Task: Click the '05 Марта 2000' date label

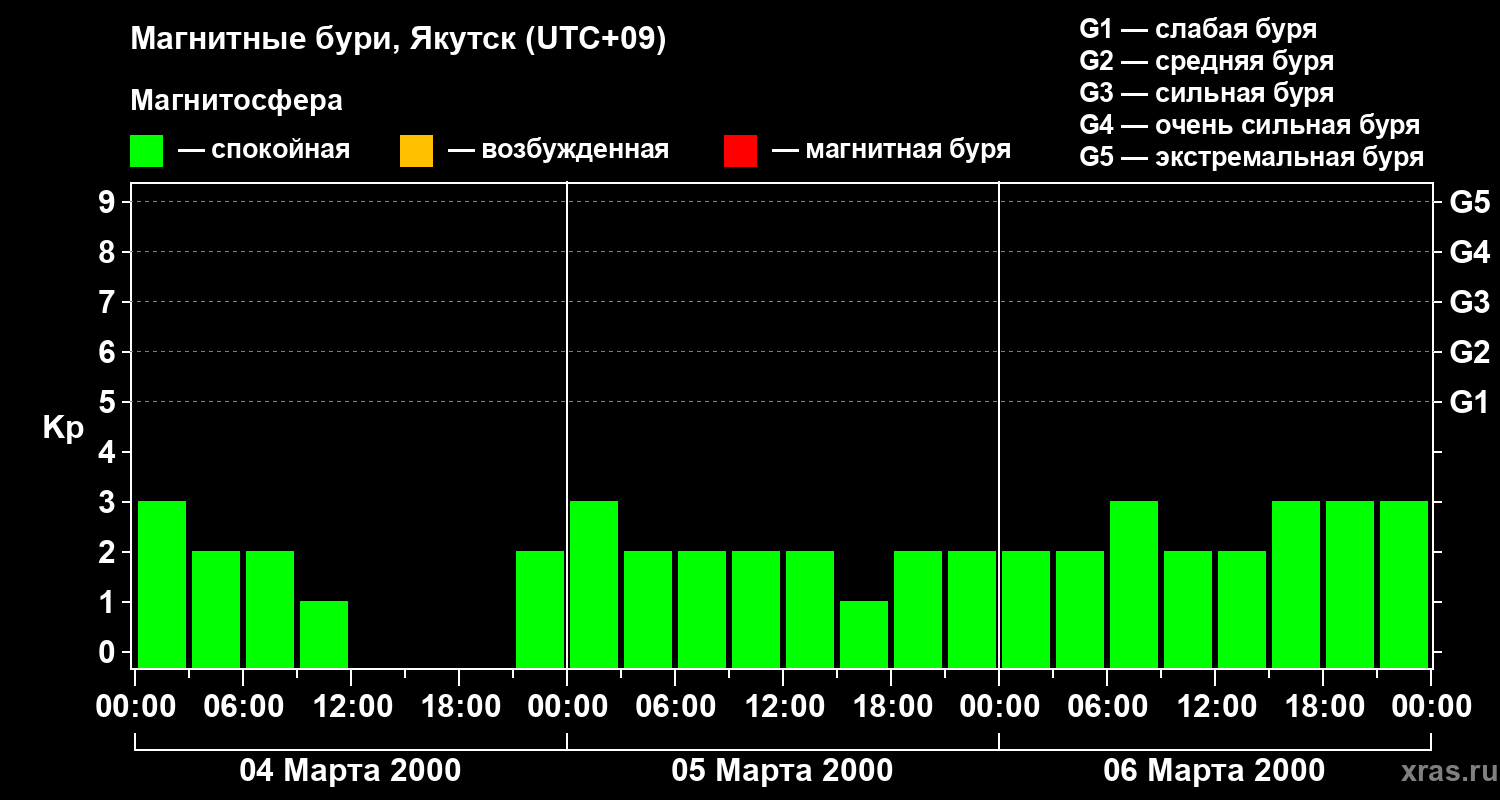Action: pyautogui.click(x=782, y=771)
